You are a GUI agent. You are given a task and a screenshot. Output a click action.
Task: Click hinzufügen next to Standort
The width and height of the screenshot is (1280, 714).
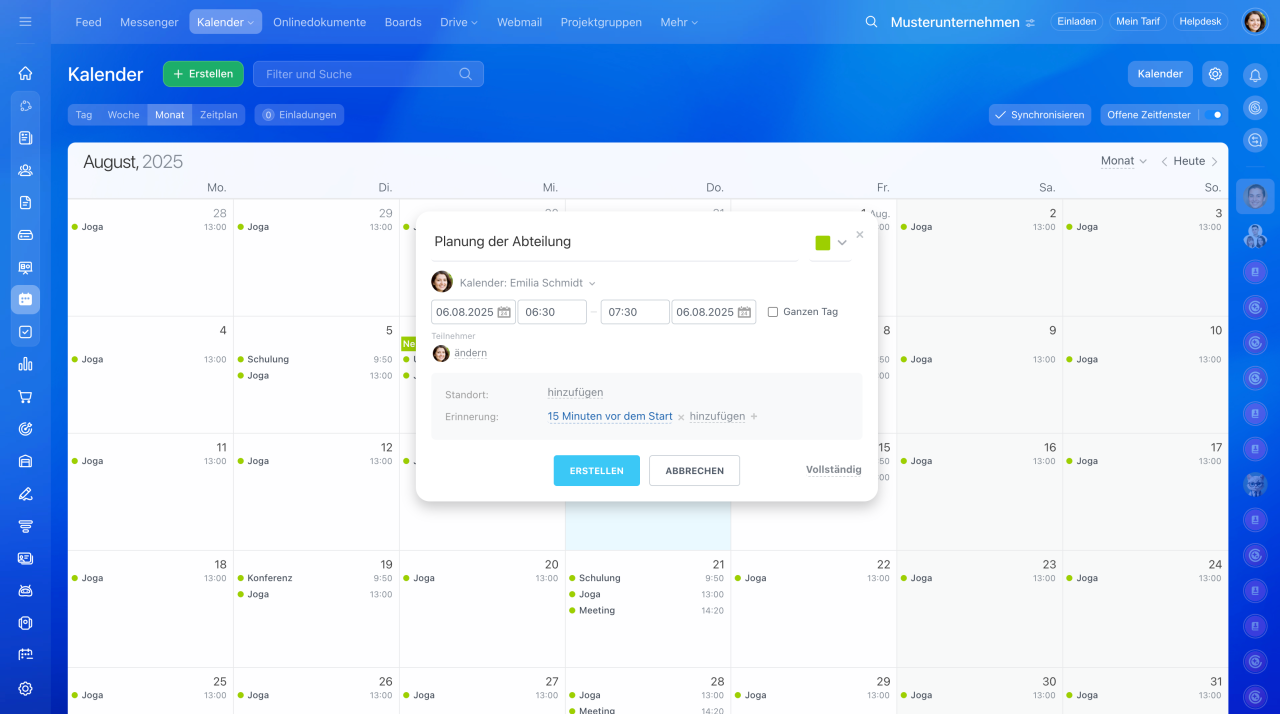(x=575, y=393)
